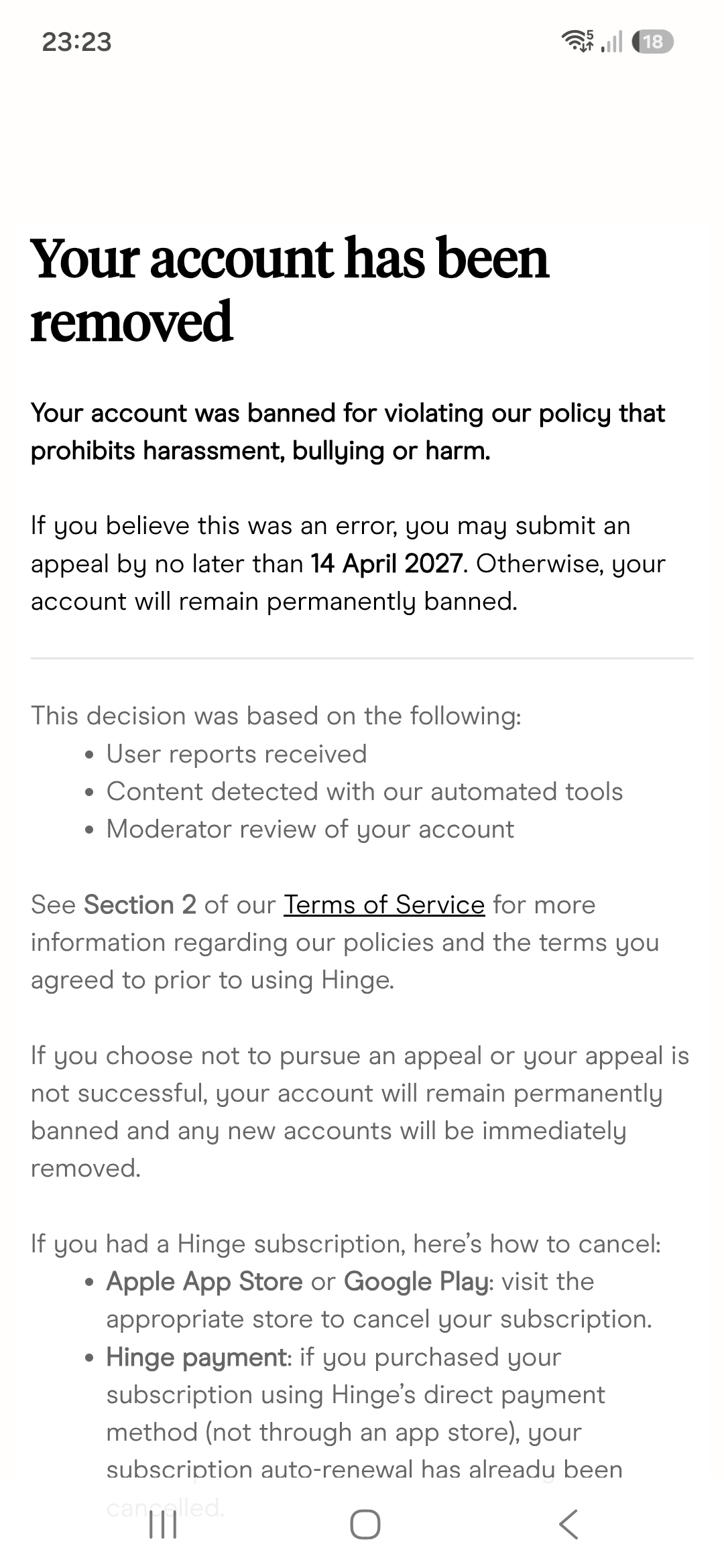Tap the bold 'Apple App Store' text
Screen dimensions: 724x1568
pos(204,1282)
